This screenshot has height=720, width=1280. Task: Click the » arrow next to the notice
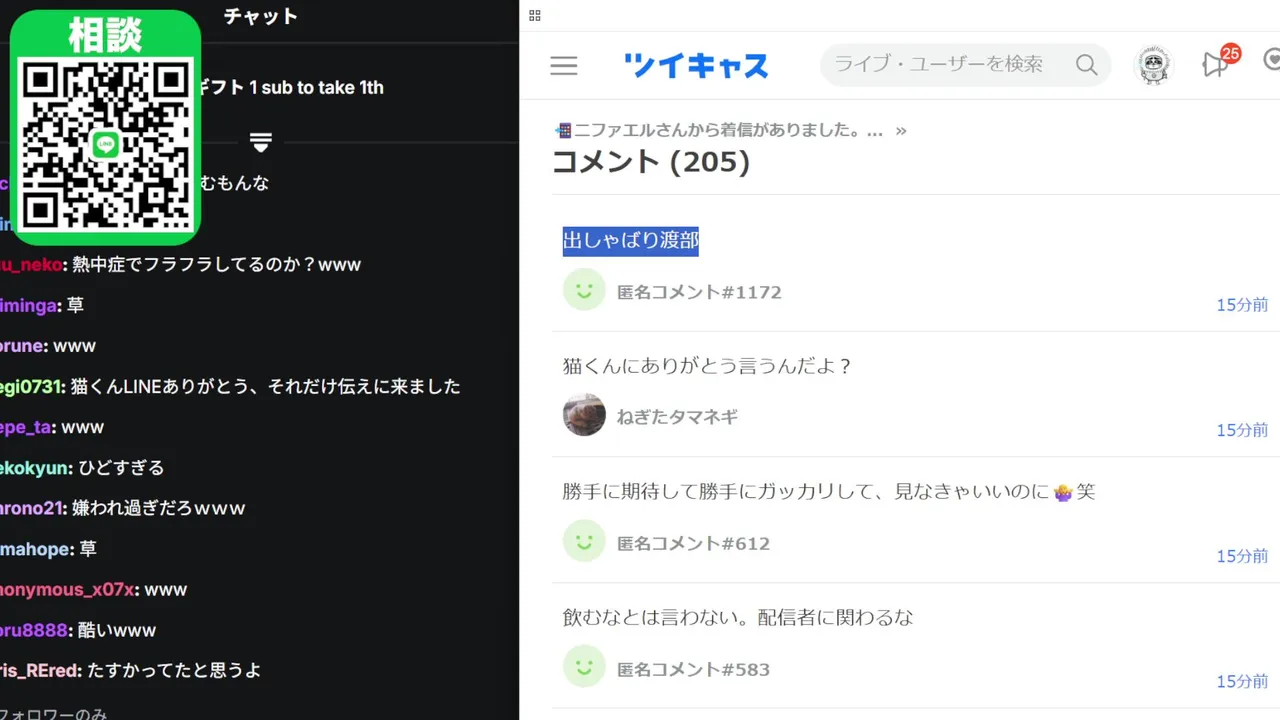(x=901, y=130)
